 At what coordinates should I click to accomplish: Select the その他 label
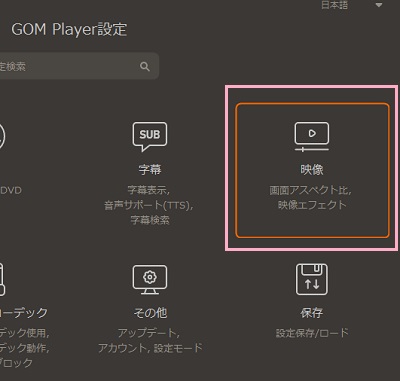point(150,313)
